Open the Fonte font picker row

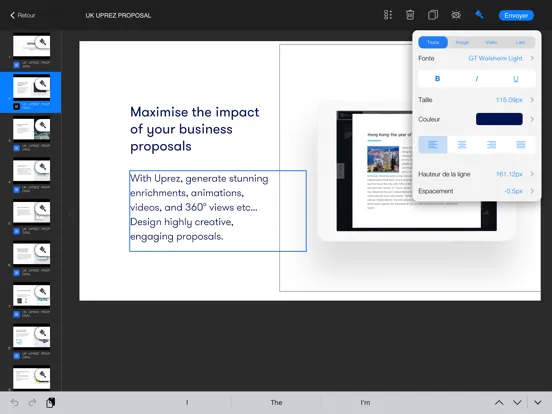tap(477, 58)
